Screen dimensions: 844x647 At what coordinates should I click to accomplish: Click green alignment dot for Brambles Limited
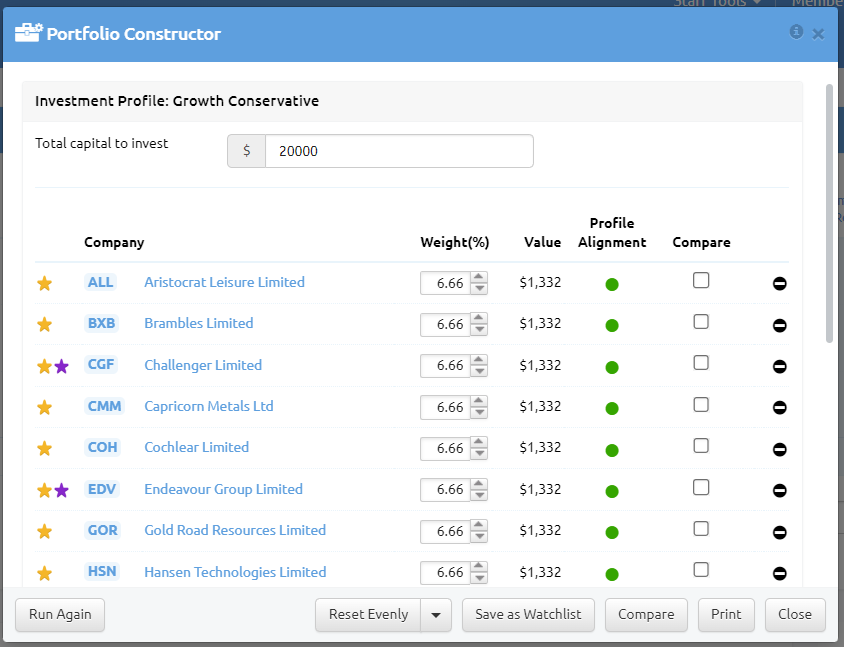[x=612, y=325]
